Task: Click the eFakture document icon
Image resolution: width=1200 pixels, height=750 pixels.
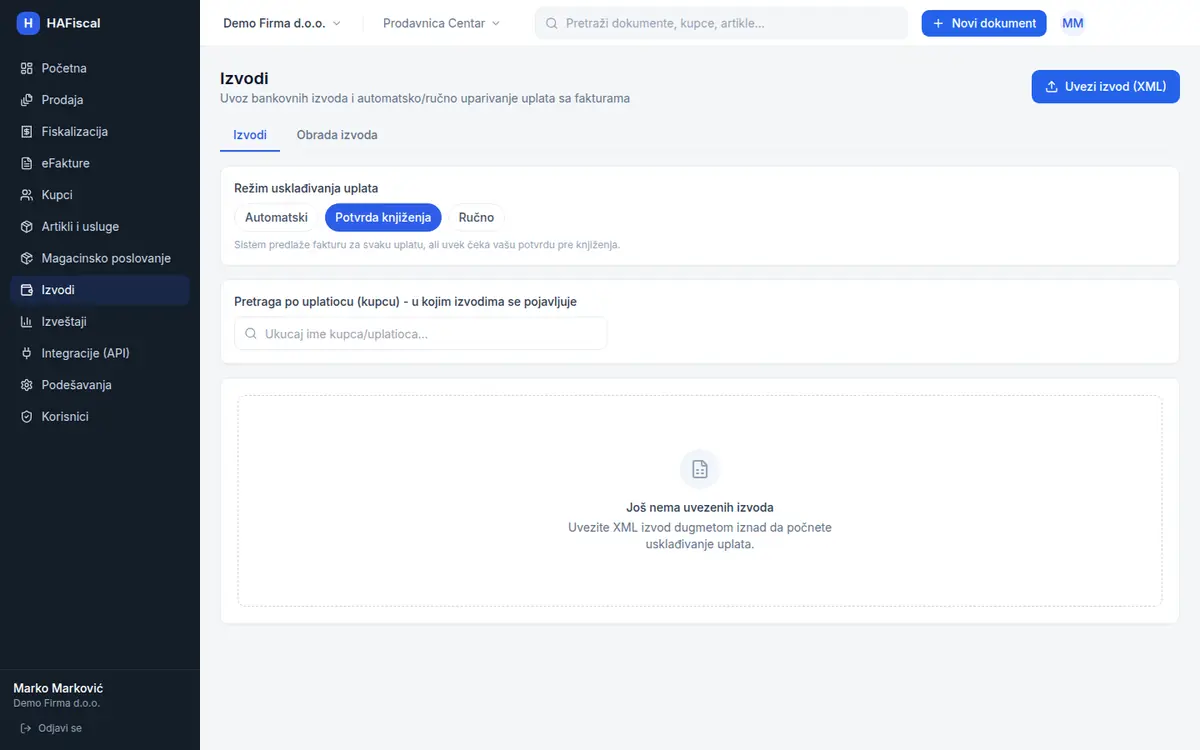Action: (x=27, y=163)
